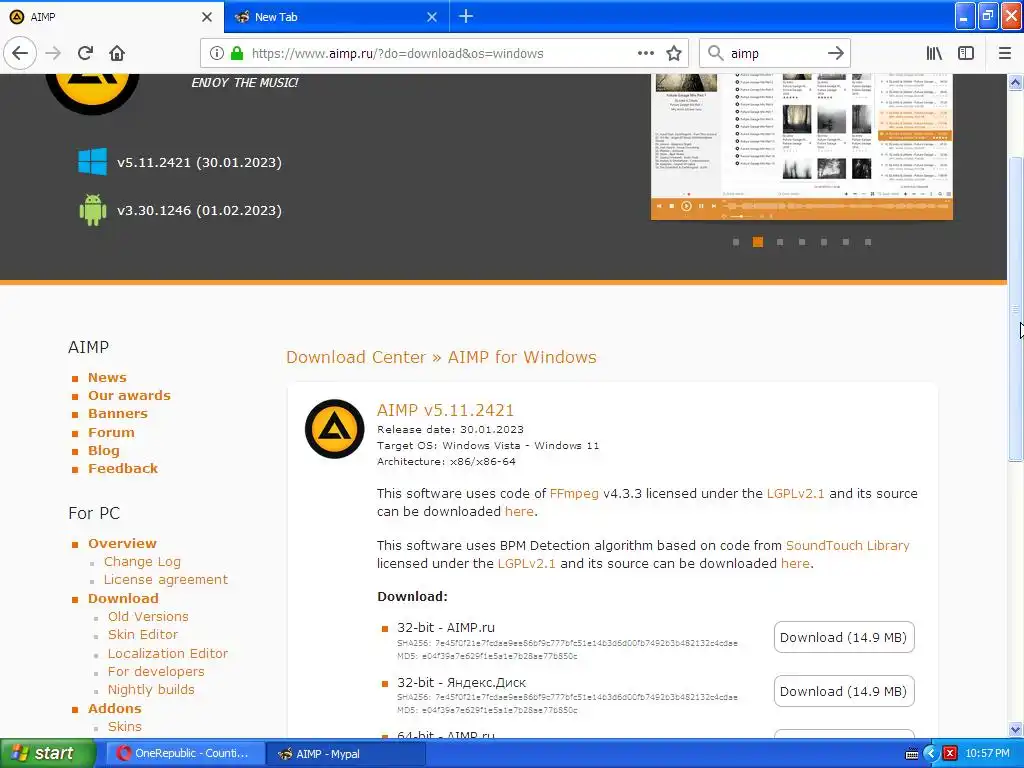Screen dimensions: 1024x768
Task: Open the For developers link
Action: [156, 671]
